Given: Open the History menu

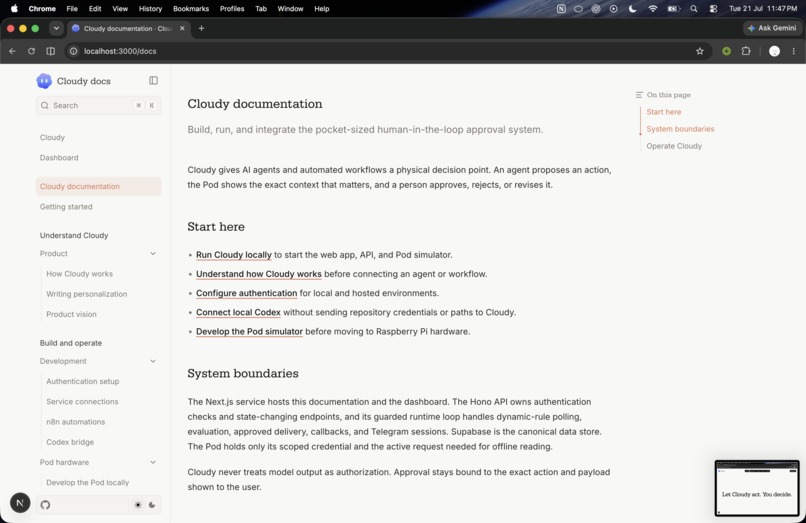Looking at the screenshot, I should coord(150,8).
